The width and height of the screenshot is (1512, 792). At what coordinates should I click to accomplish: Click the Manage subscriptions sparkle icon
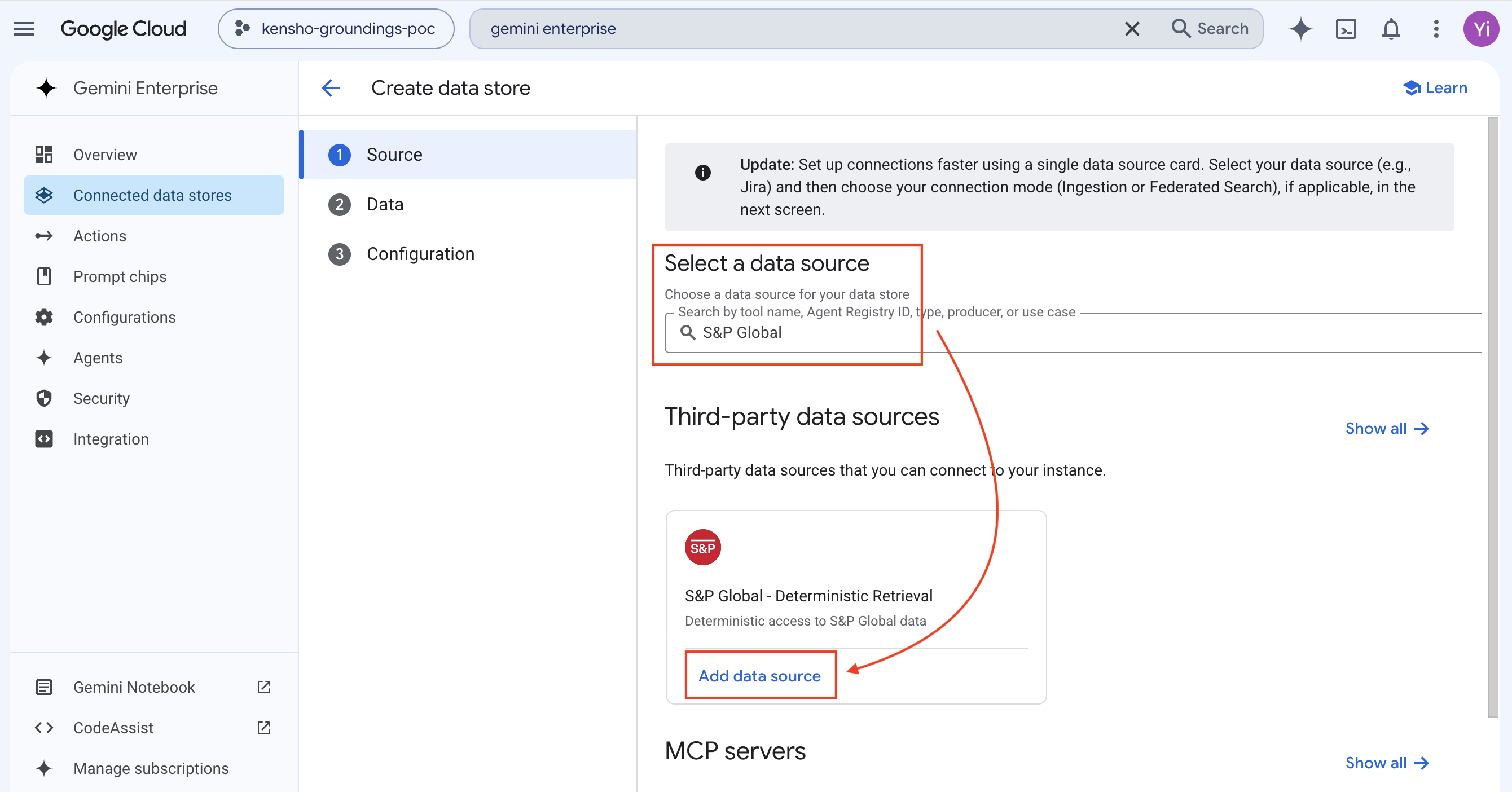(44, 768)
